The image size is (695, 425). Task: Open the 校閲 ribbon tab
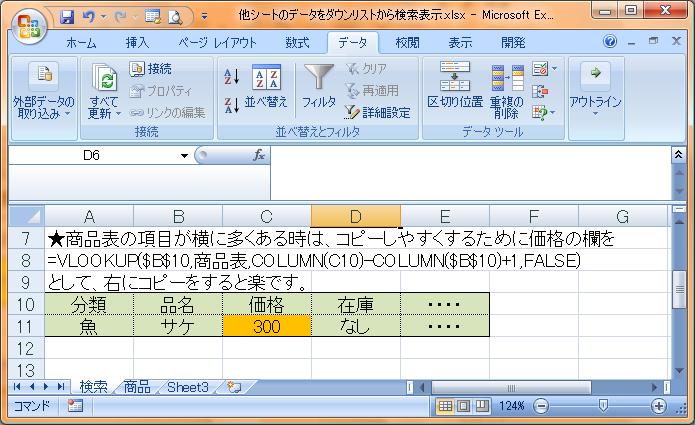coord(407,43)
